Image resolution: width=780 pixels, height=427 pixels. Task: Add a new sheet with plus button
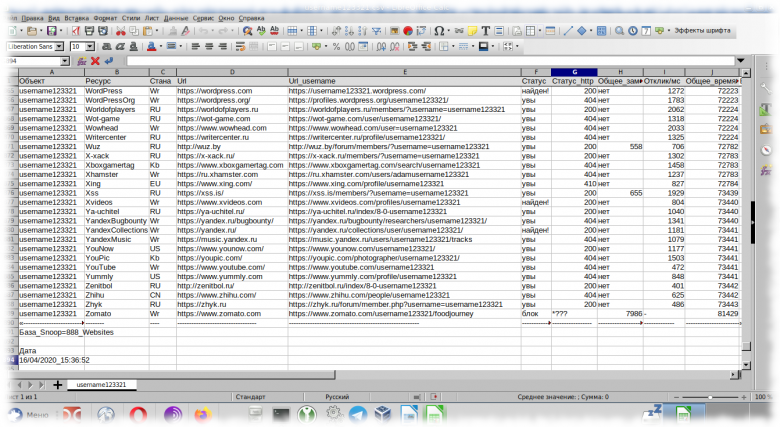coord(57,385)
